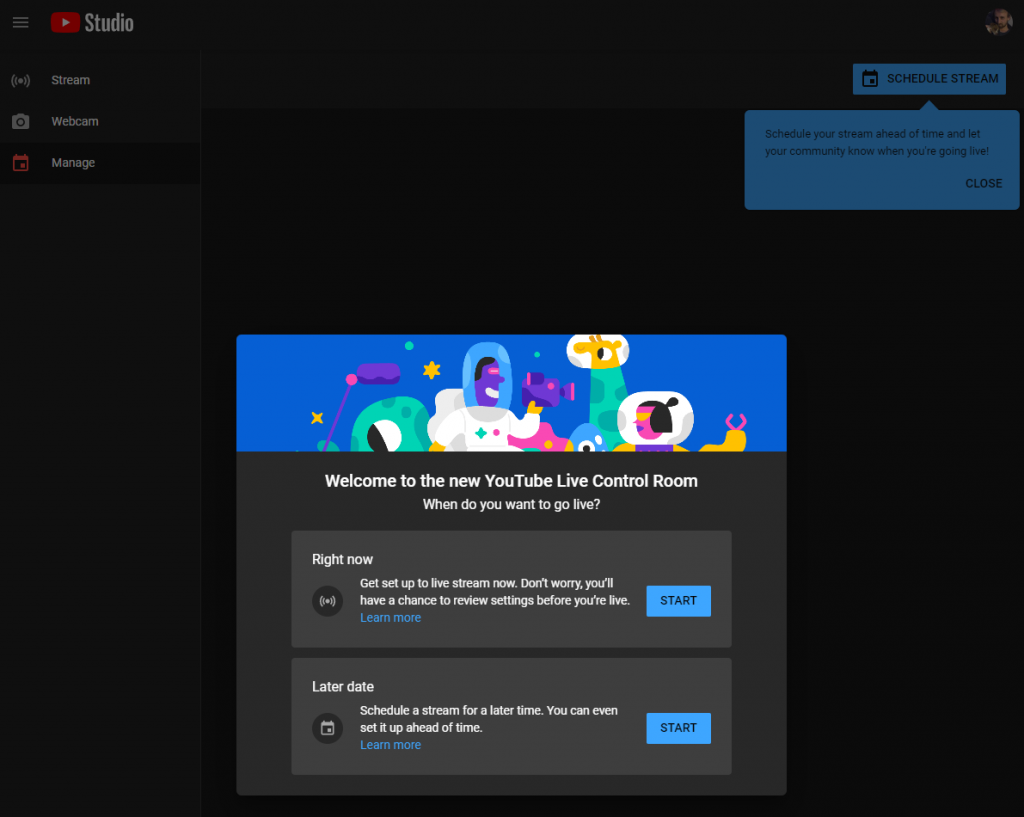The image size is (1024, 817).
Task: Click the Webcam camera icon in sidebar
Action: point(20,121)
